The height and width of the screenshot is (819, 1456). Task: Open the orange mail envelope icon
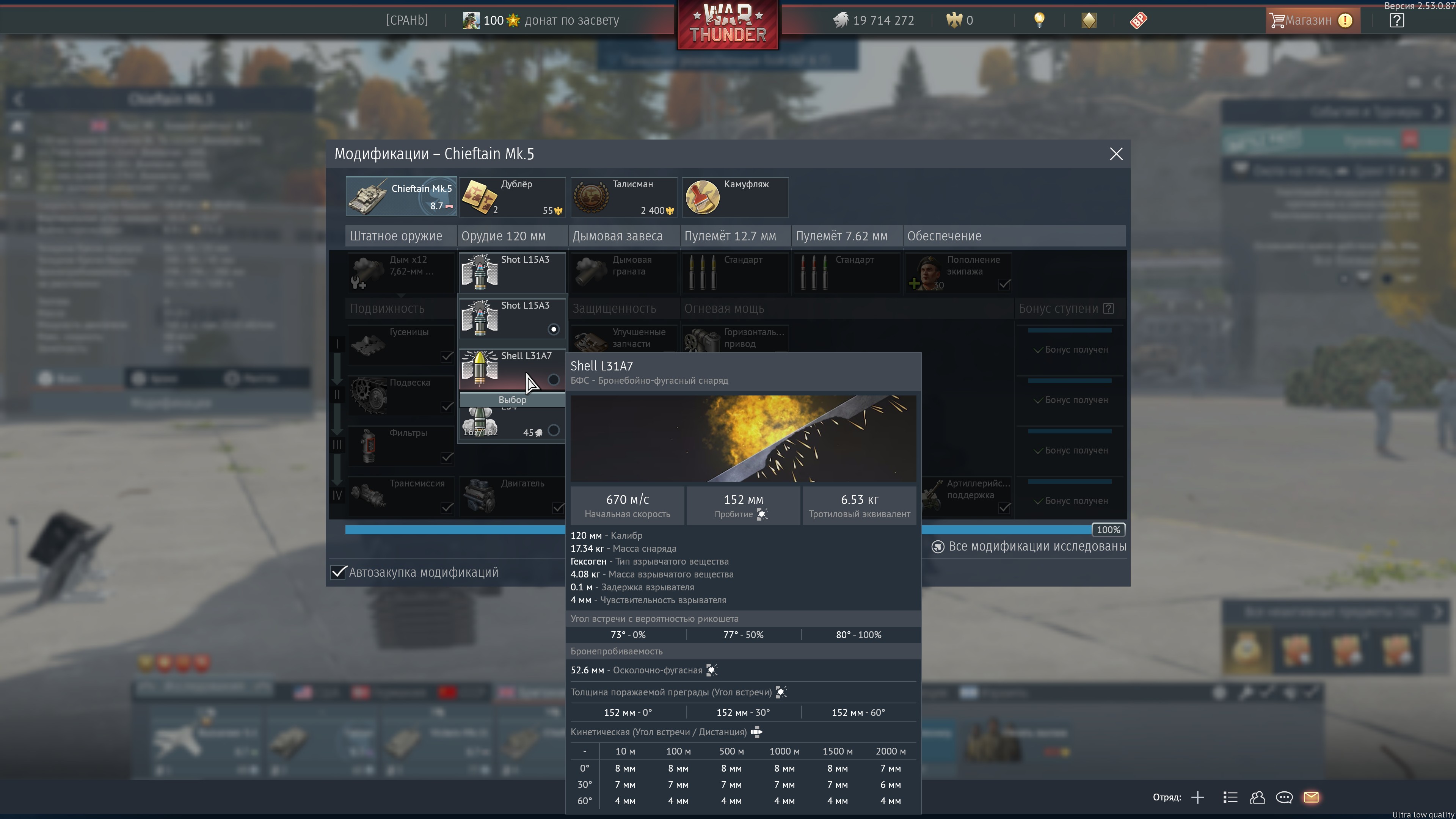click(x=1311, y=797)
